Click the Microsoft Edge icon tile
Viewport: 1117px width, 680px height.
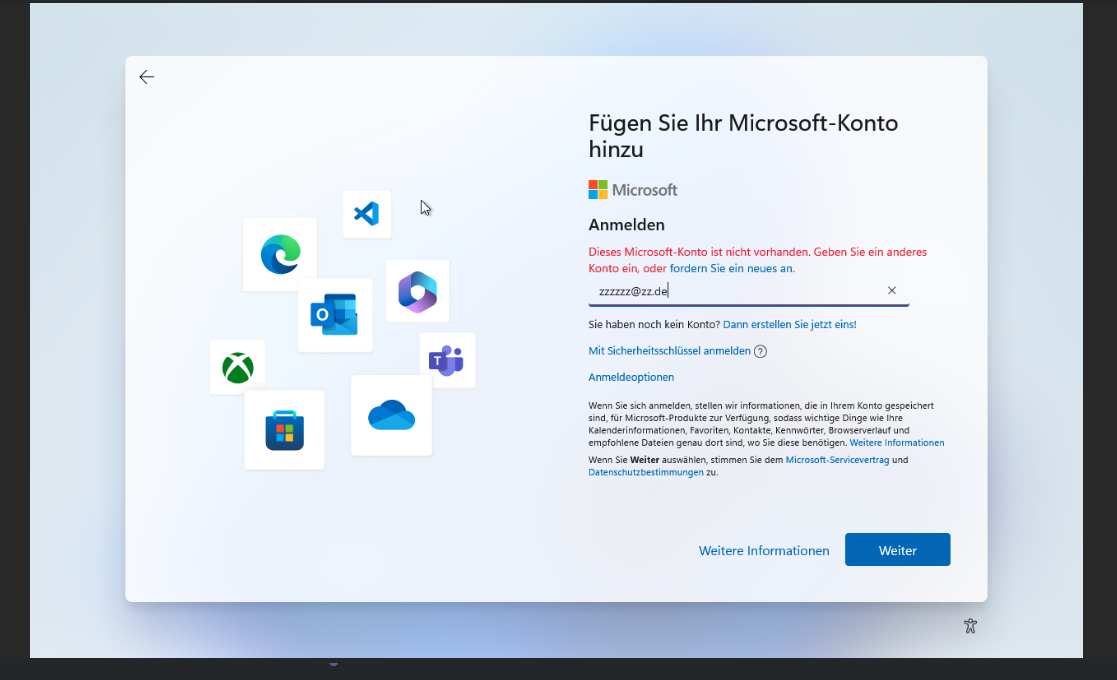280,254
